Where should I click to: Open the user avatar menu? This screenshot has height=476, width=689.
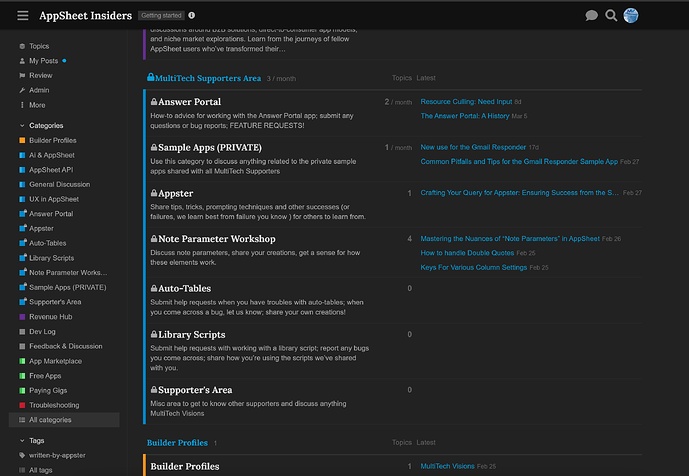[x=631, y=16]
